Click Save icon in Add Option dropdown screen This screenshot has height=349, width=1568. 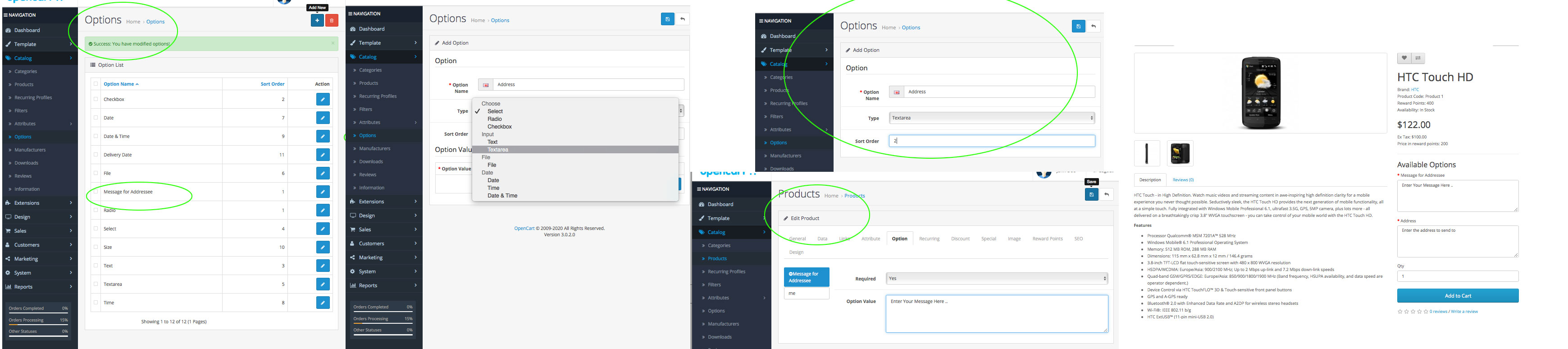(667, 19)
